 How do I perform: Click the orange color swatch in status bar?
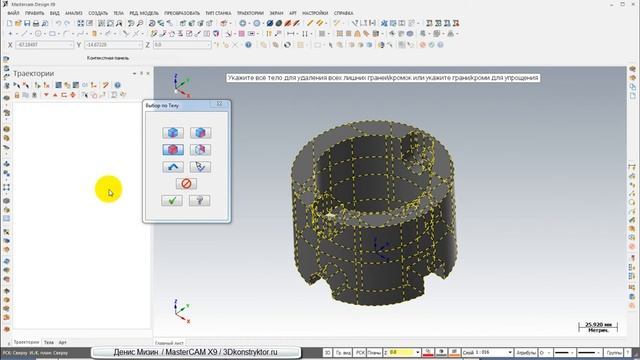(x=454, y=352)
